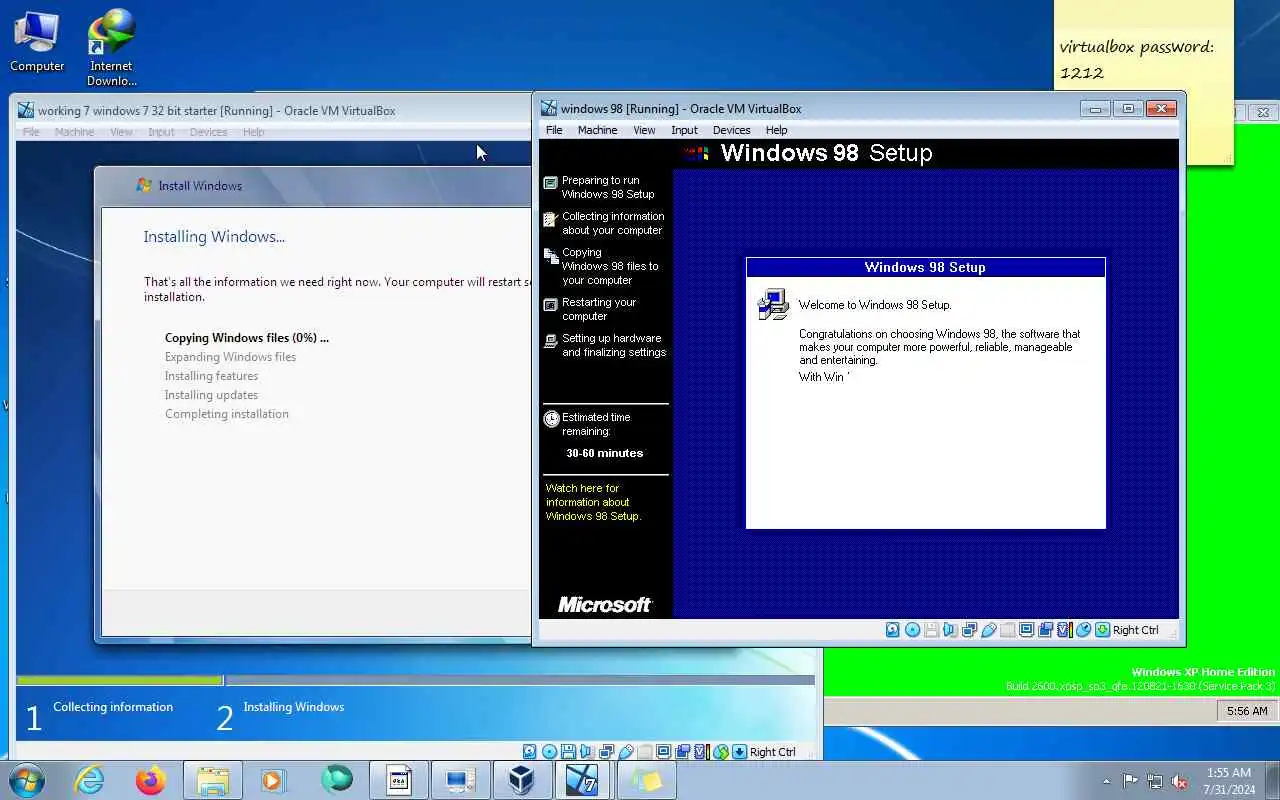Click floppy disk icon in windows 98 status bar
Image resolution: width=1280 pixels, height=800 pixels.
tap(931, 630)
